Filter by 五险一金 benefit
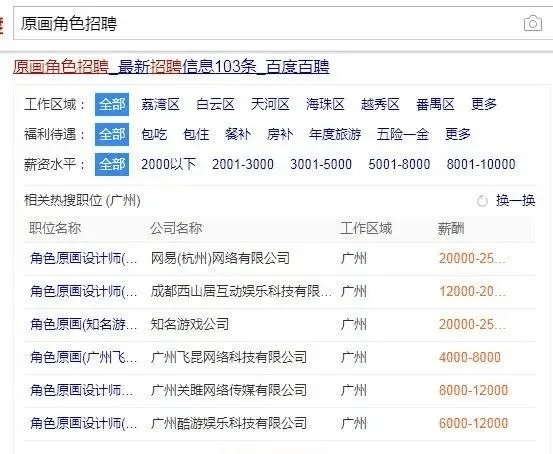Viewport: 553px width, 454px height. 402,134
